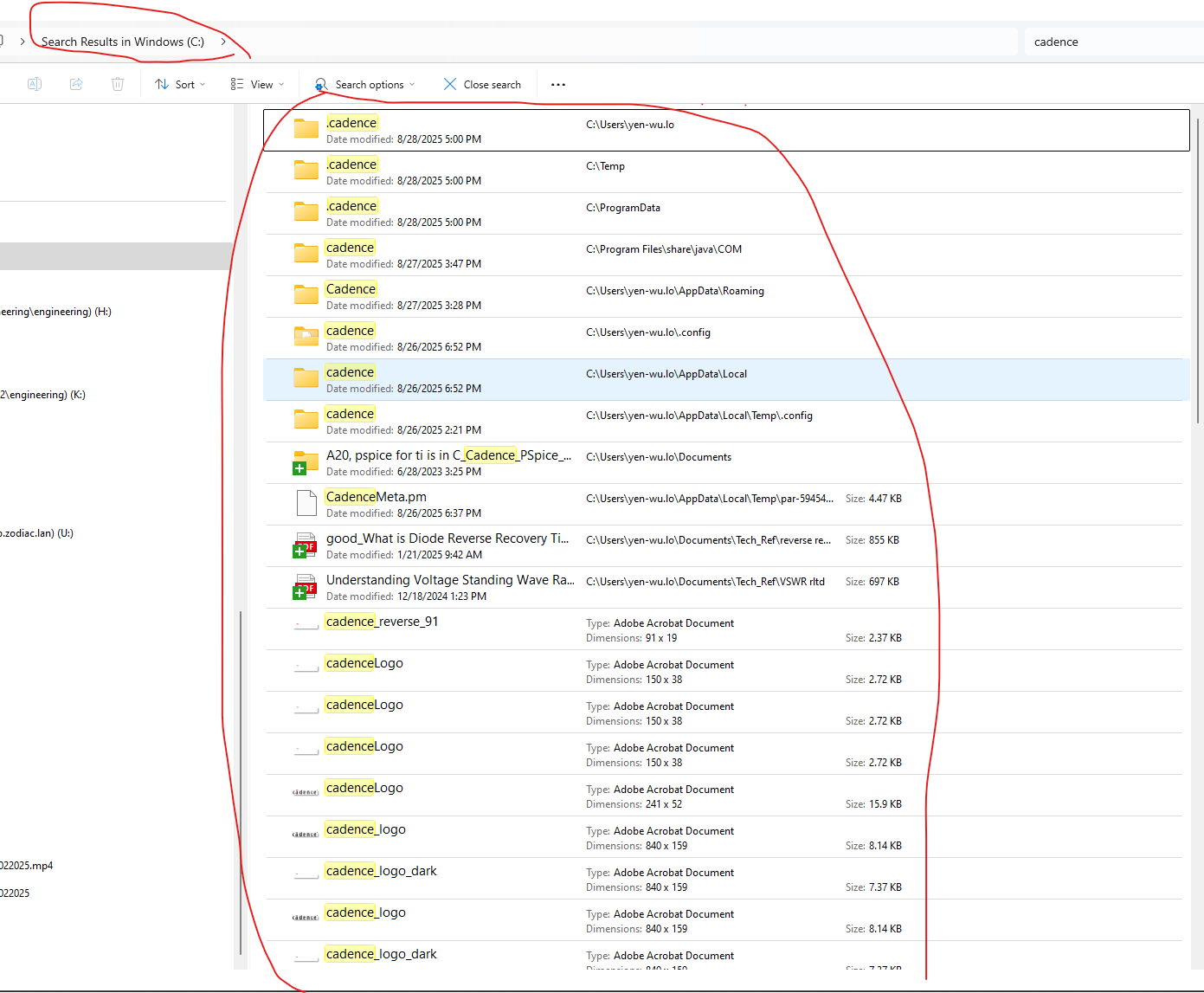Click the Share toolbar icon
The width and height of the screenshot is (1204, 993).
coord(76,84)
